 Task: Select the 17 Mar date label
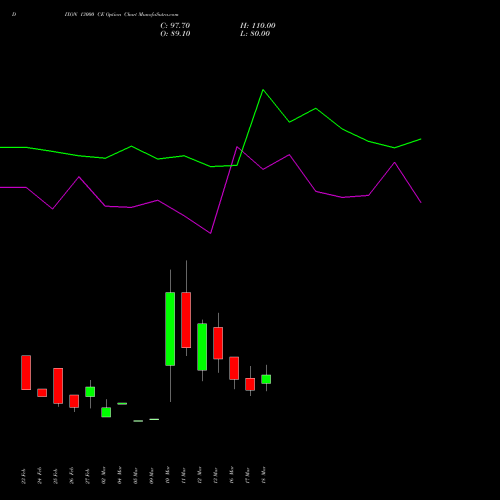pyautogui.click(x=248, y=475)
